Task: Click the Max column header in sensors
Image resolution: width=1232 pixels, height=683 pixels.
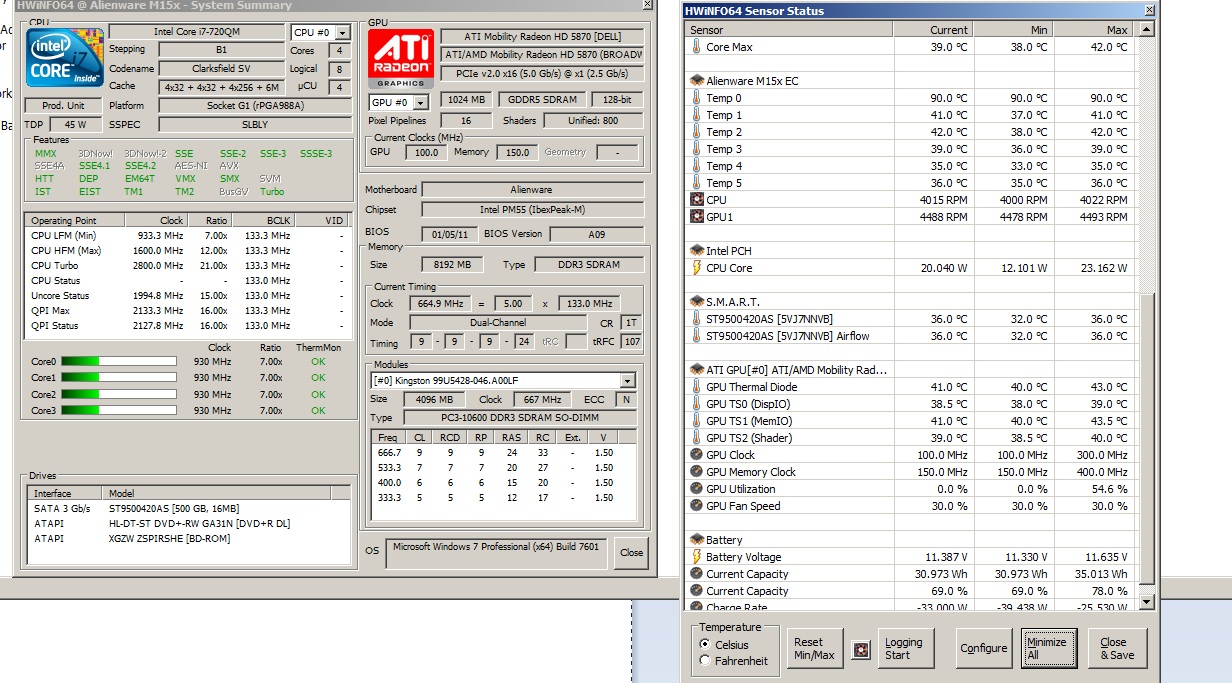Action: (1094, 30)
